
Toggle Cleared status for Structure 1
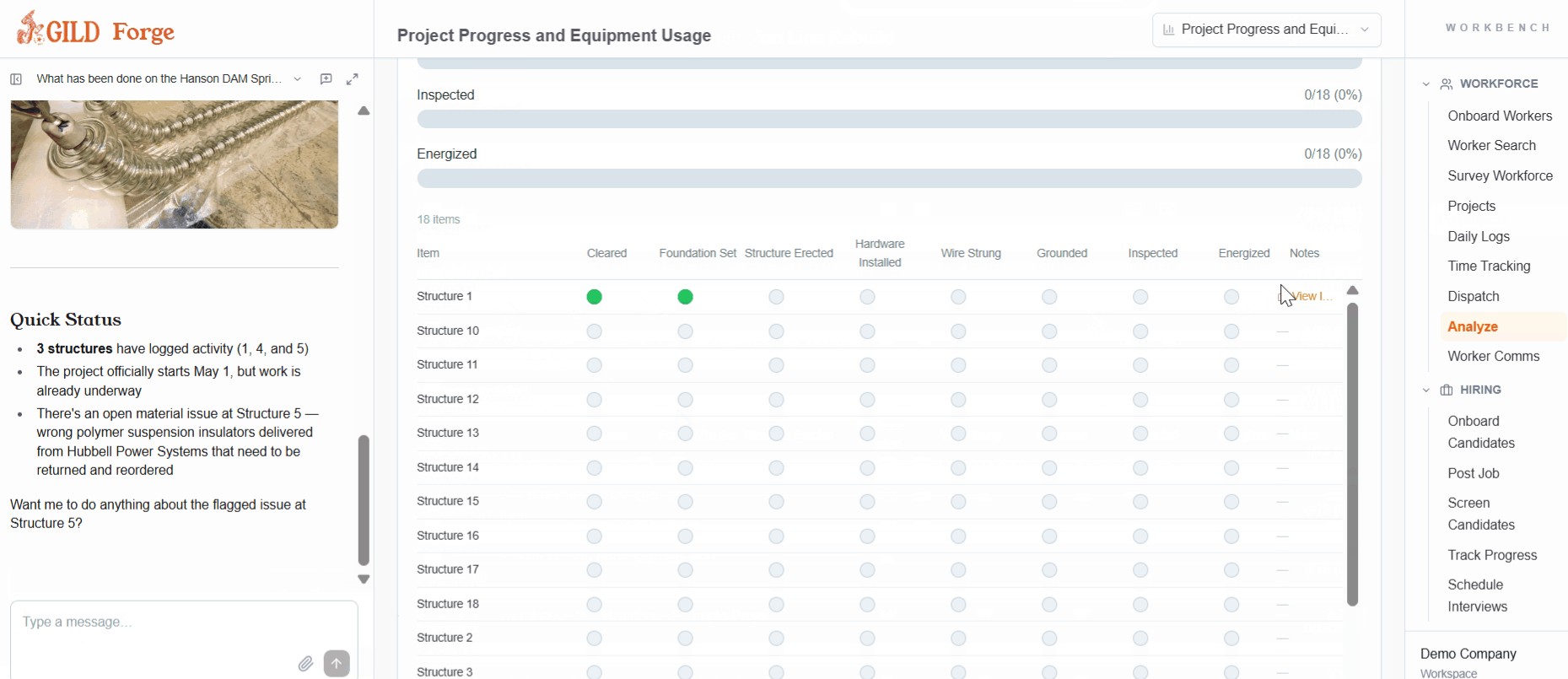coord(595,297)
